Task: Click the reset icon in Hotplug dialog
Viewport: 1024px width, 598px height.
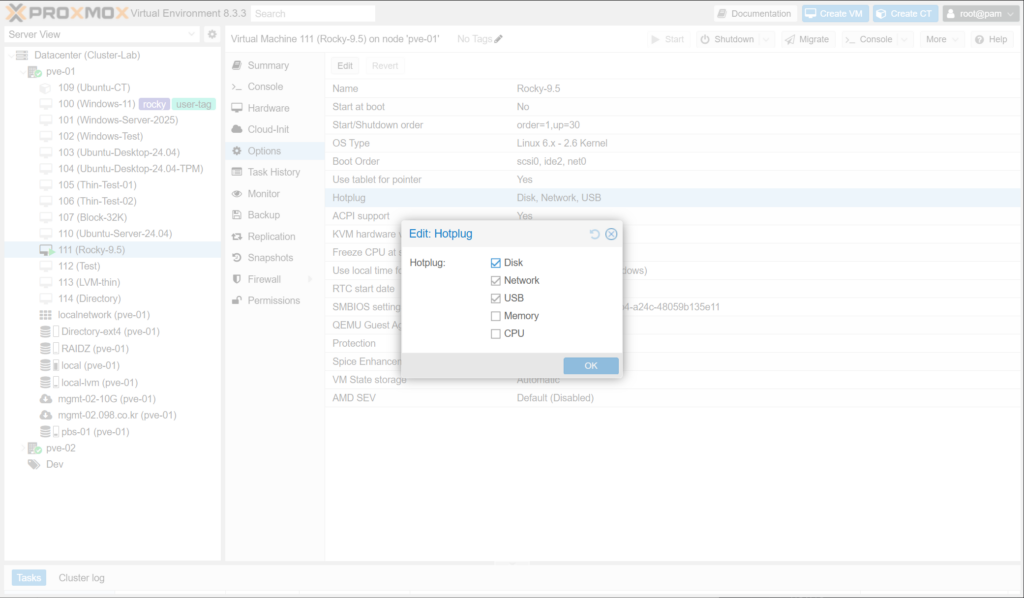Action: [595, 234]
